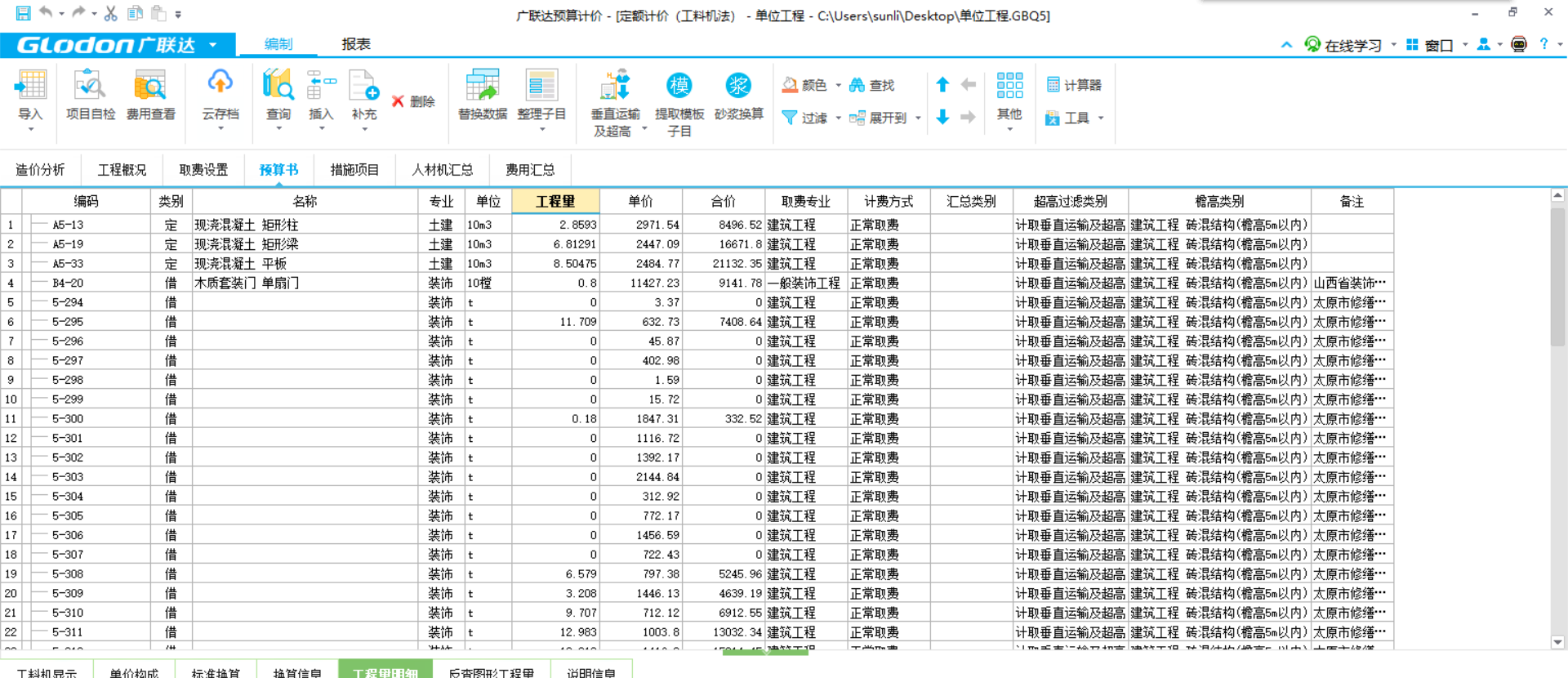
Task: Click the vertical scrollbar up arrow
Action: pyautogui.click(x=1557, y=196)
